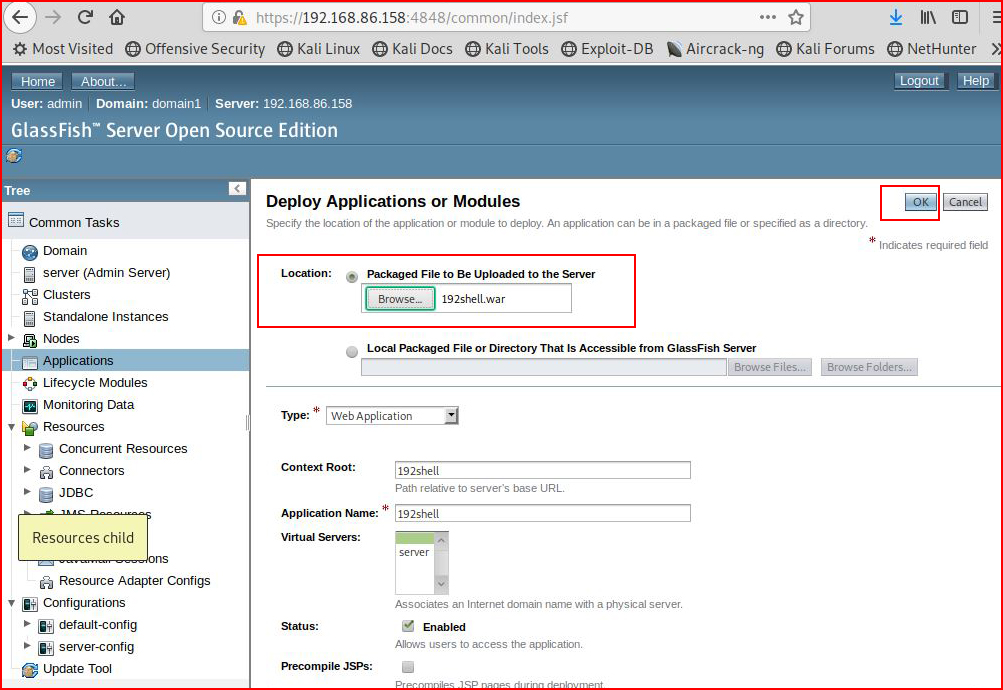1003x690 pixels.
Task: Go back with the browser back arrow
Action: pos(20,17)
